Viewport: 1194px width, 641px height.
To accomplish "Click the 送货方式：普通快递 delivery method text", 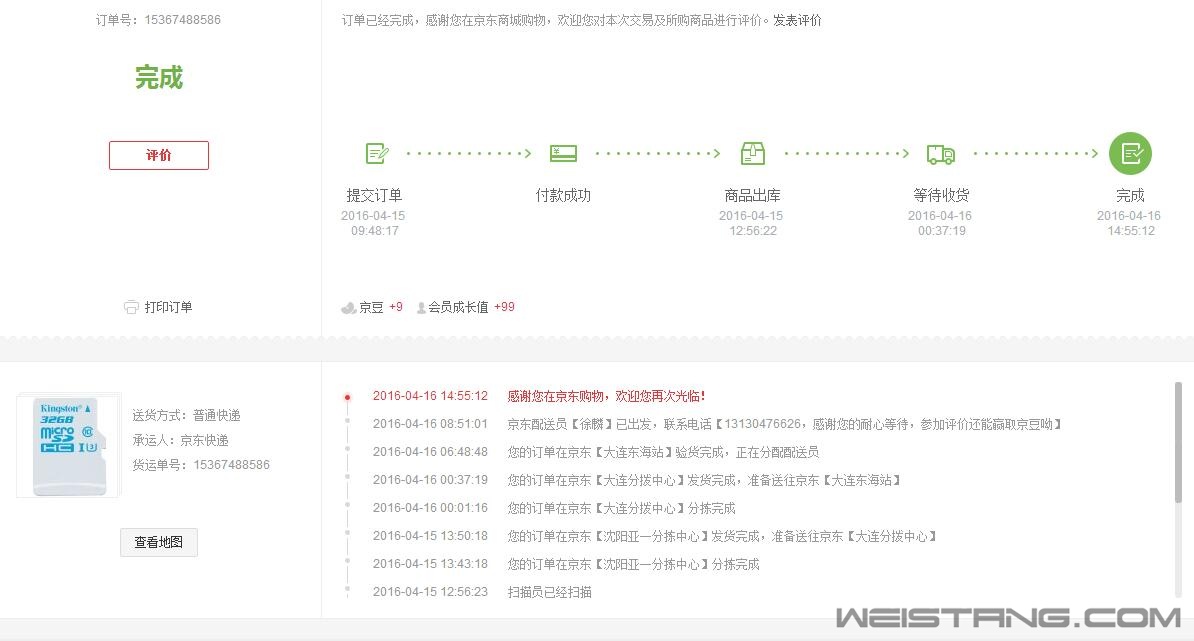I will [x=187, y=415].
